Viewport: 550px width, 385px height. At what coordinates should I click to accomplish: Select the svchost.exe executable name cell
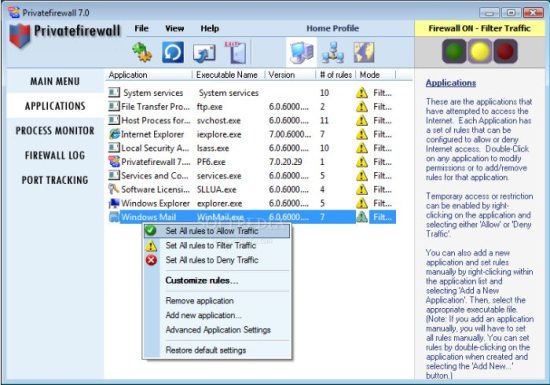pyautogui.click(x=219, y=121)
